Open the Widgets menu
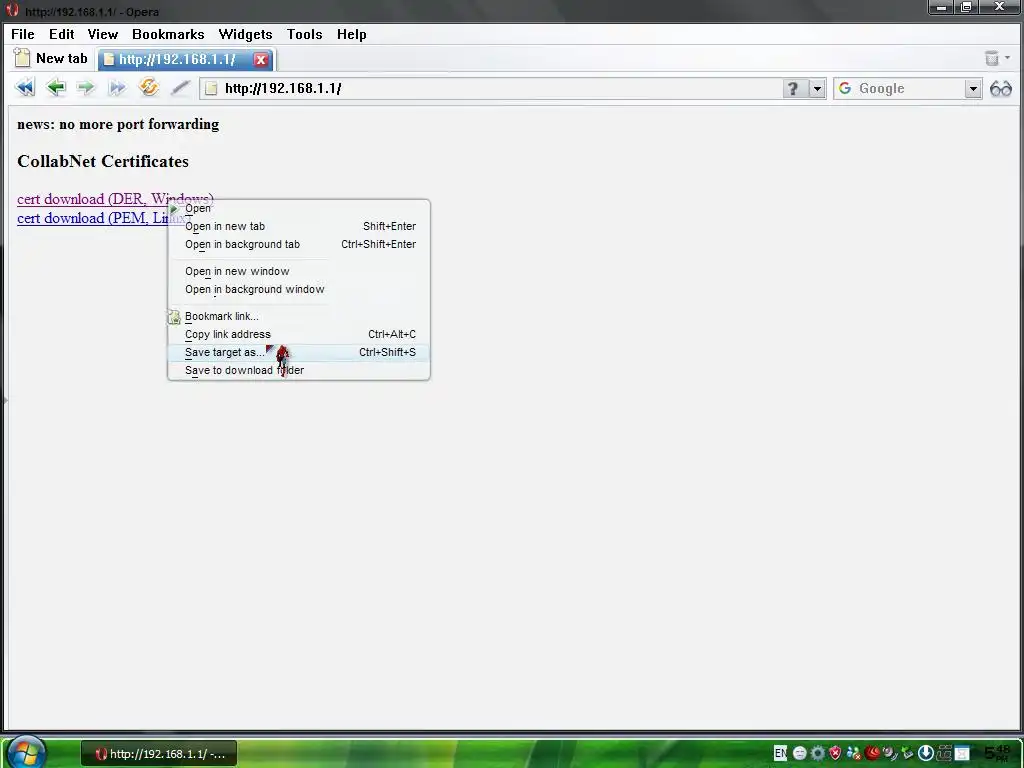 (245, 34)
